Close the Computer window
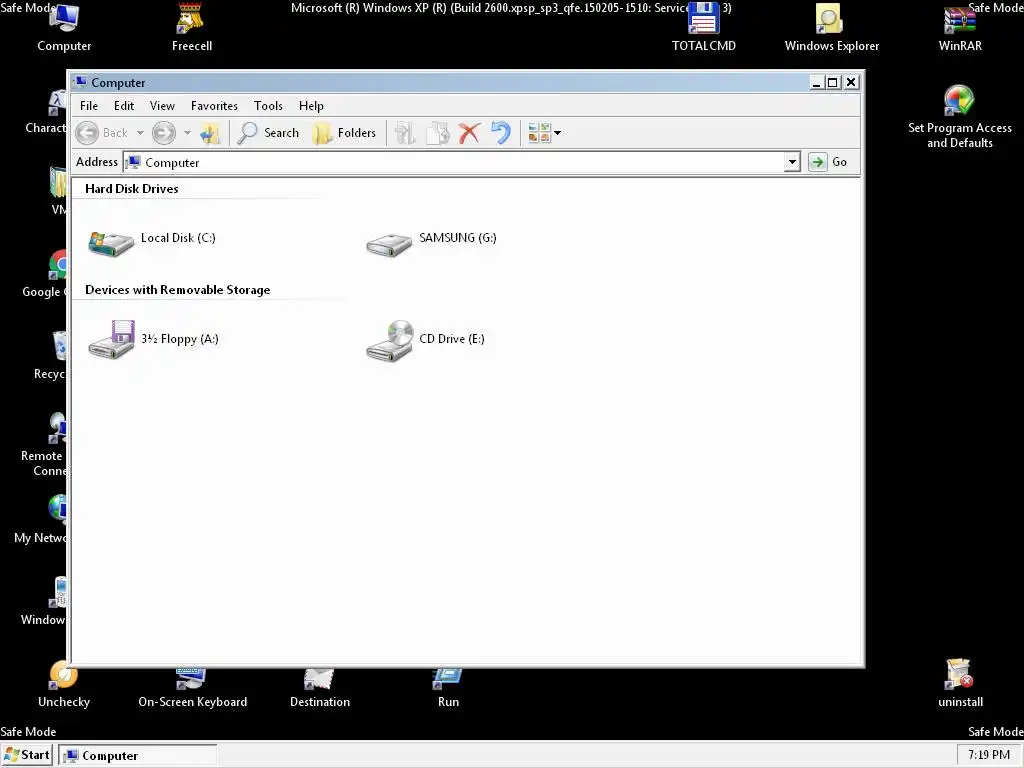The width and height of the screenshot is (1024, 768). click(x=851, y=82)
